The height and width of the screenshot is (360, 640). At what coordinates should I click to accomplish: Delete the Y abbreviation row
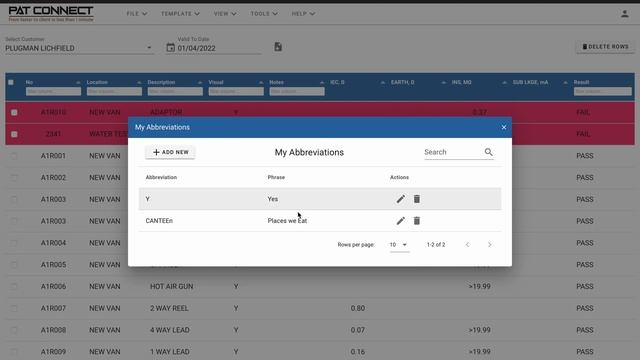(x=416, y=199)
